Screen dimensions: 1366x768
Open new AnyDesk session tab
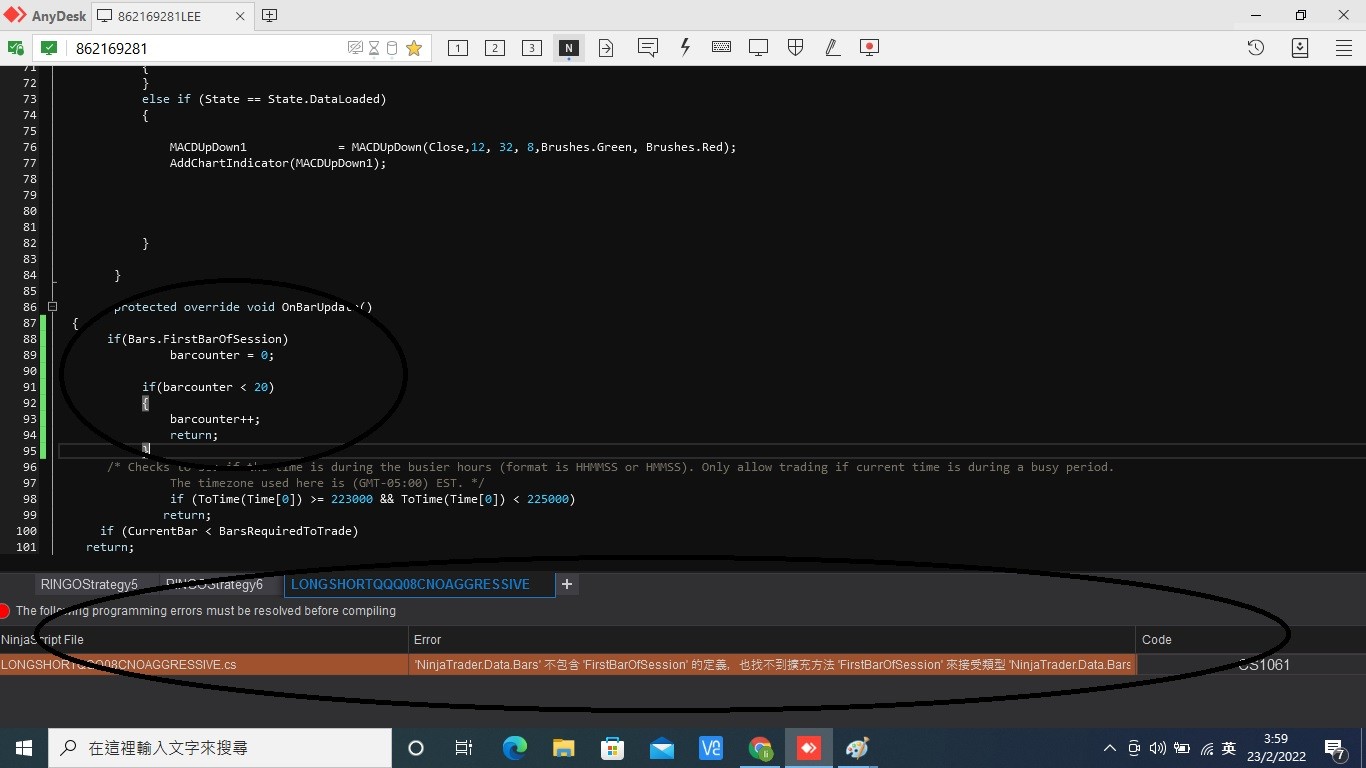click(x=269, y=15)
